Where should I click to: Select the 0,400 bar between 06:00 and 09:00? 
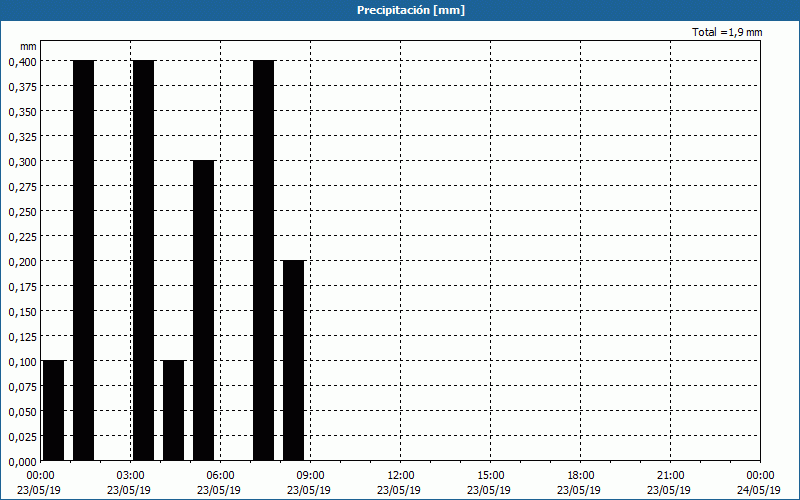coord(264,260)
